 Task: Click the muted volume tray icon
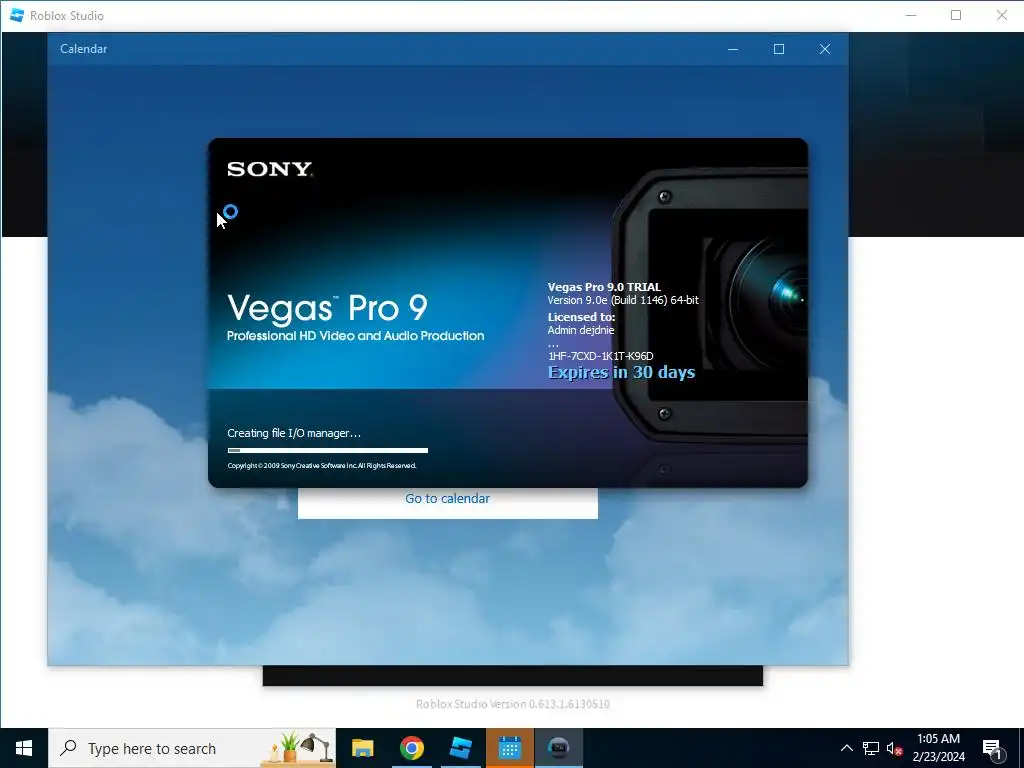tap(894, 748)
